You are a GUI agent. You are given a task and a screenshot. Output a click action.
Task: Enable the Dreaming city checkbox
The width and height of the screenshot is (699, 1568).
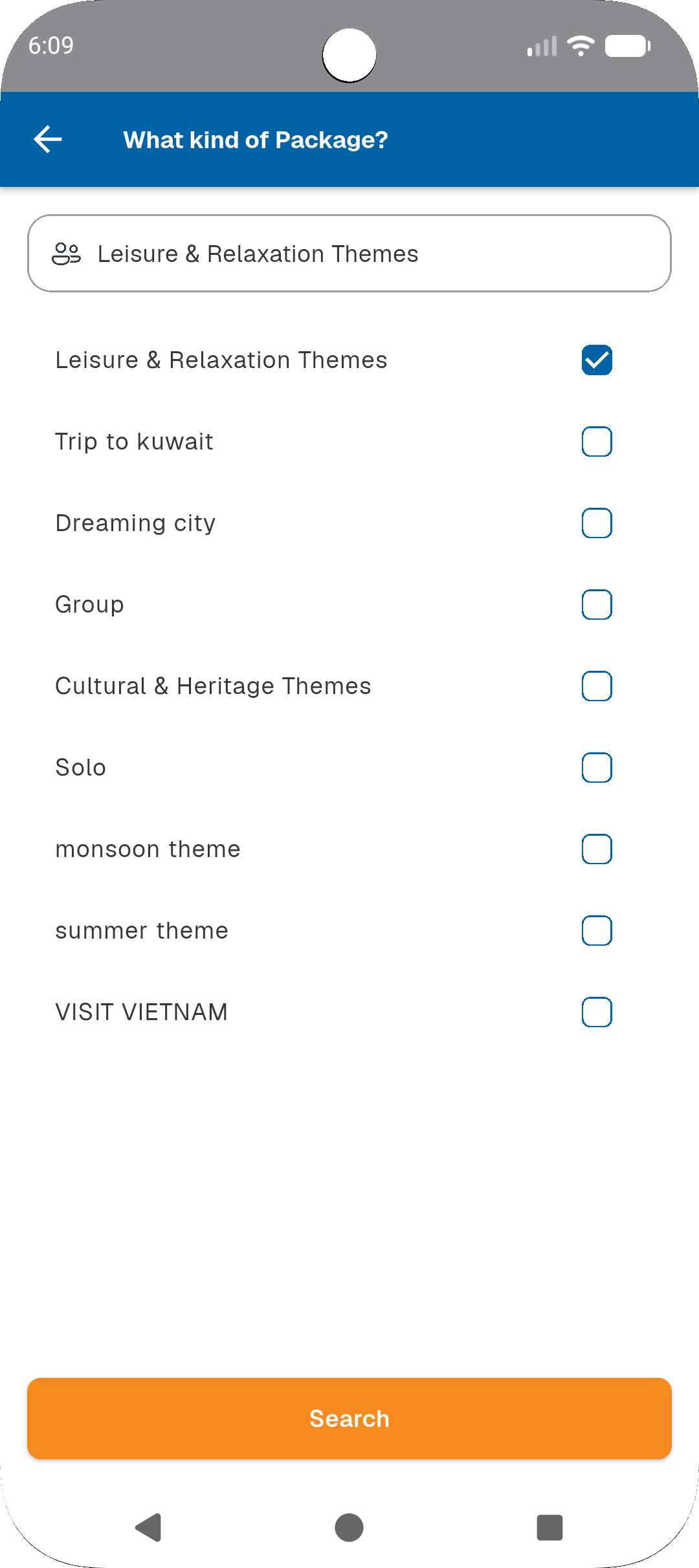pos(597,523)
